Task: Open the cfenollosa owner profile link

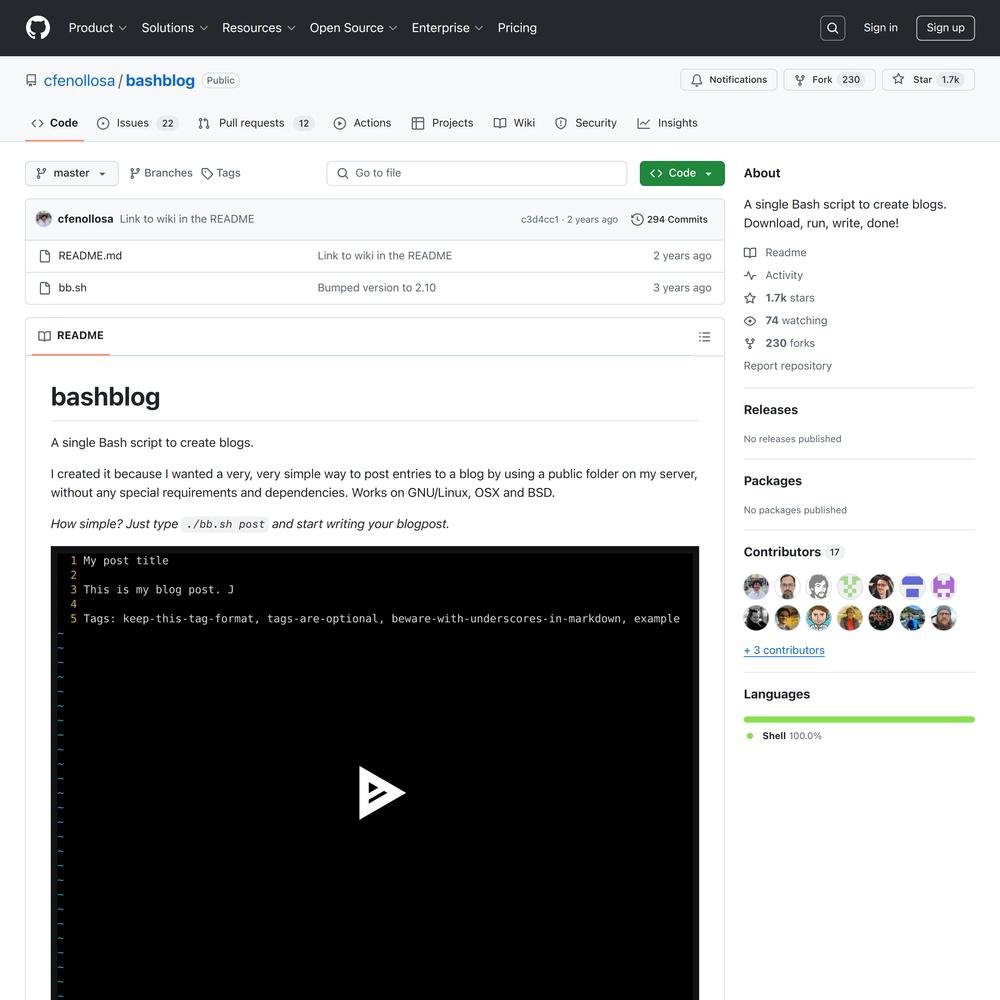Action: (79, 80)
